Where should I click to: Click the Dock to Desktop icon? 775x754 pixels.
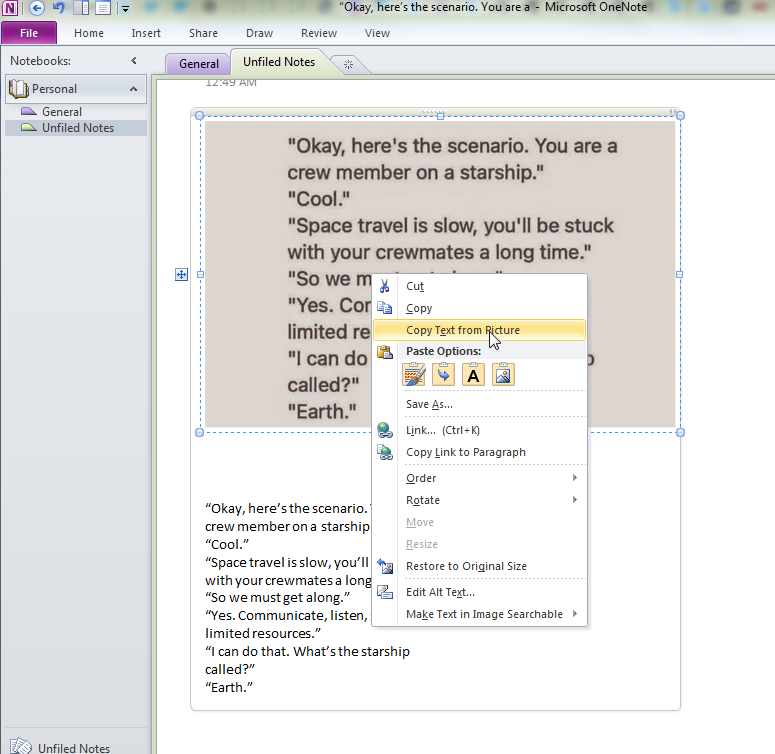pos(81,8)
